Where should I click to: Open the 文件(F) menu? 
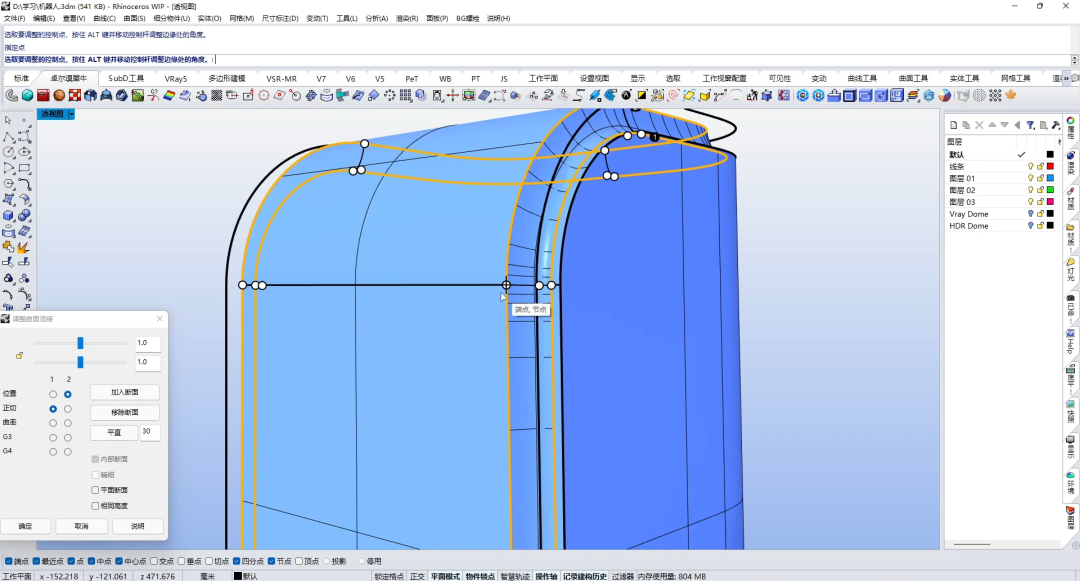[14, 19]
